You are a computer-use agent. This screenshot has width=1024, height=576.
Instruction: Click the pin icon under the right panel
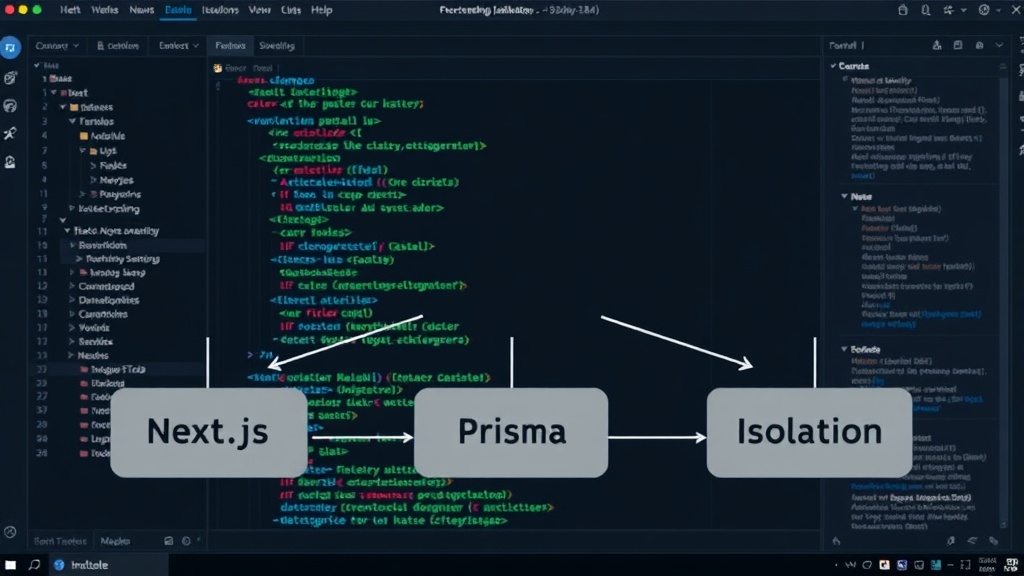click(950, 541)
